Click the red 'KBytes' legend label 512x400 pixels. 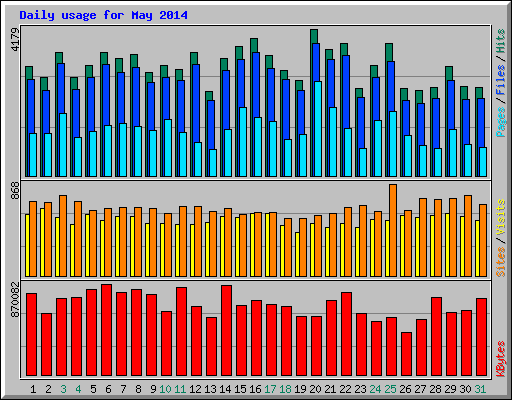point(501,359)
